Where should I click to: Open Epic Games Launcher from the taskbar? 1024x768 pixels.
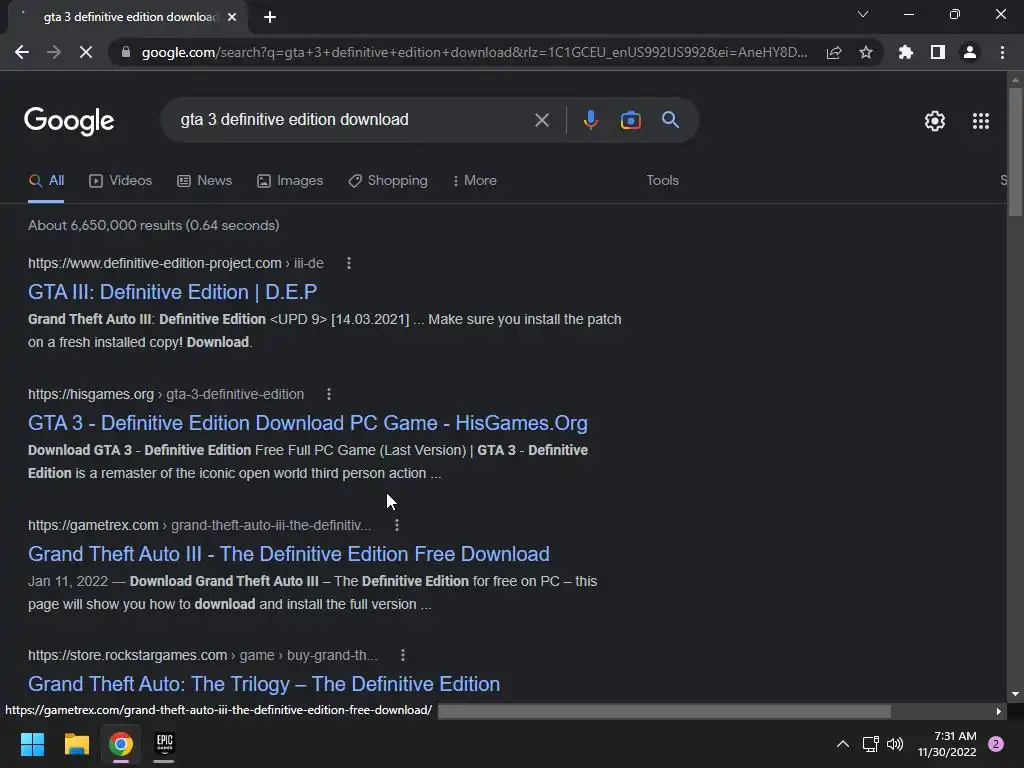click(x=165, y=743)
